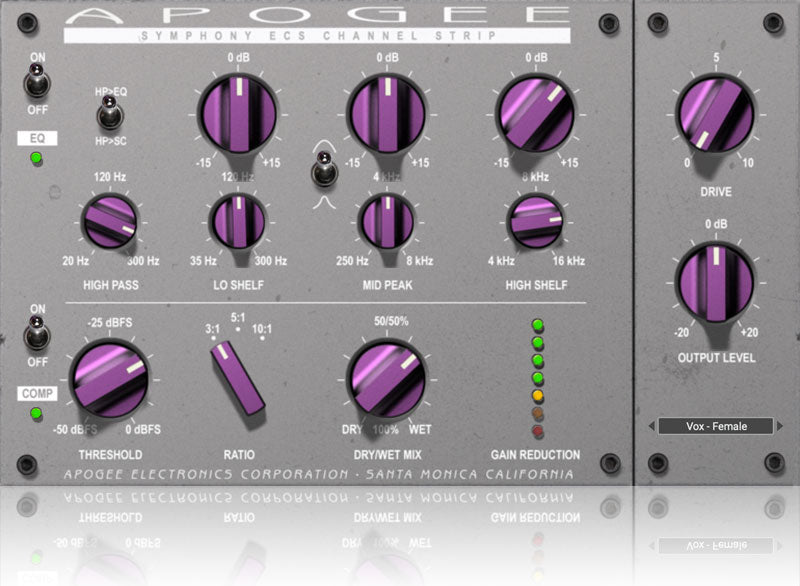Screen dimensions: 800x586
Task: Click the OUTPUT LEVEL label
Action: pyautogui.click(x=716, y=358)
